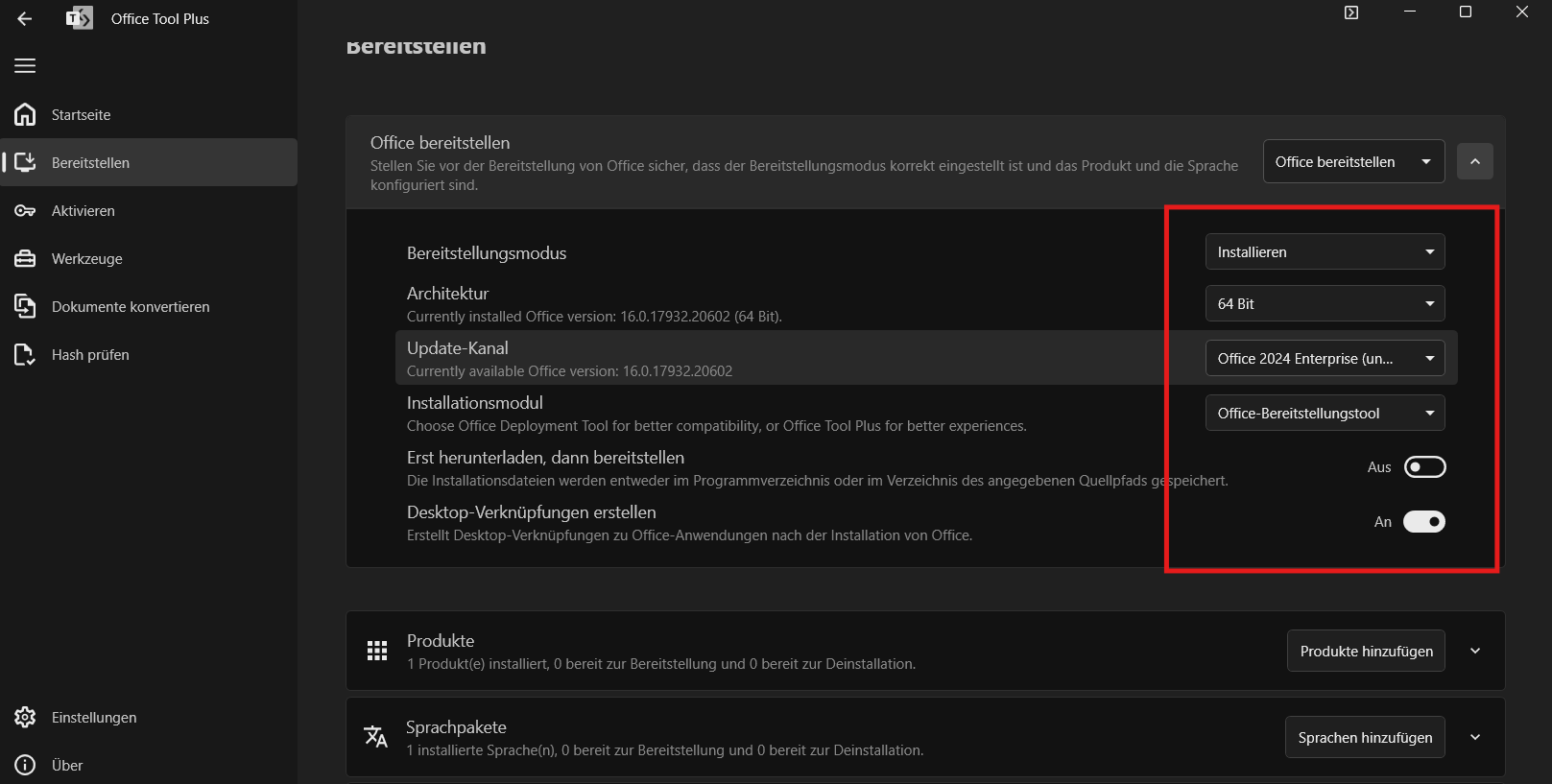Open the Architektur 64 Bit dropdown
This screenshot has height=784, width=1552.
pyautogui.click(x=1325, y=304)
